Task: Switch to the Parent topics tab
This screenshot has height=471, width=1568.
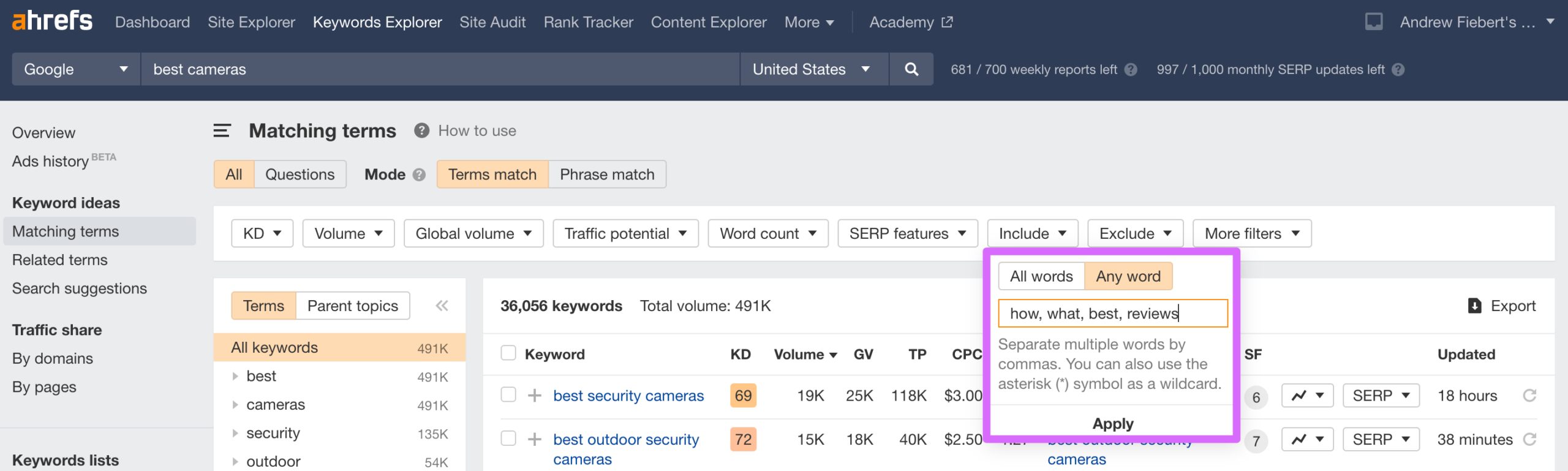Action: point(353,306)
